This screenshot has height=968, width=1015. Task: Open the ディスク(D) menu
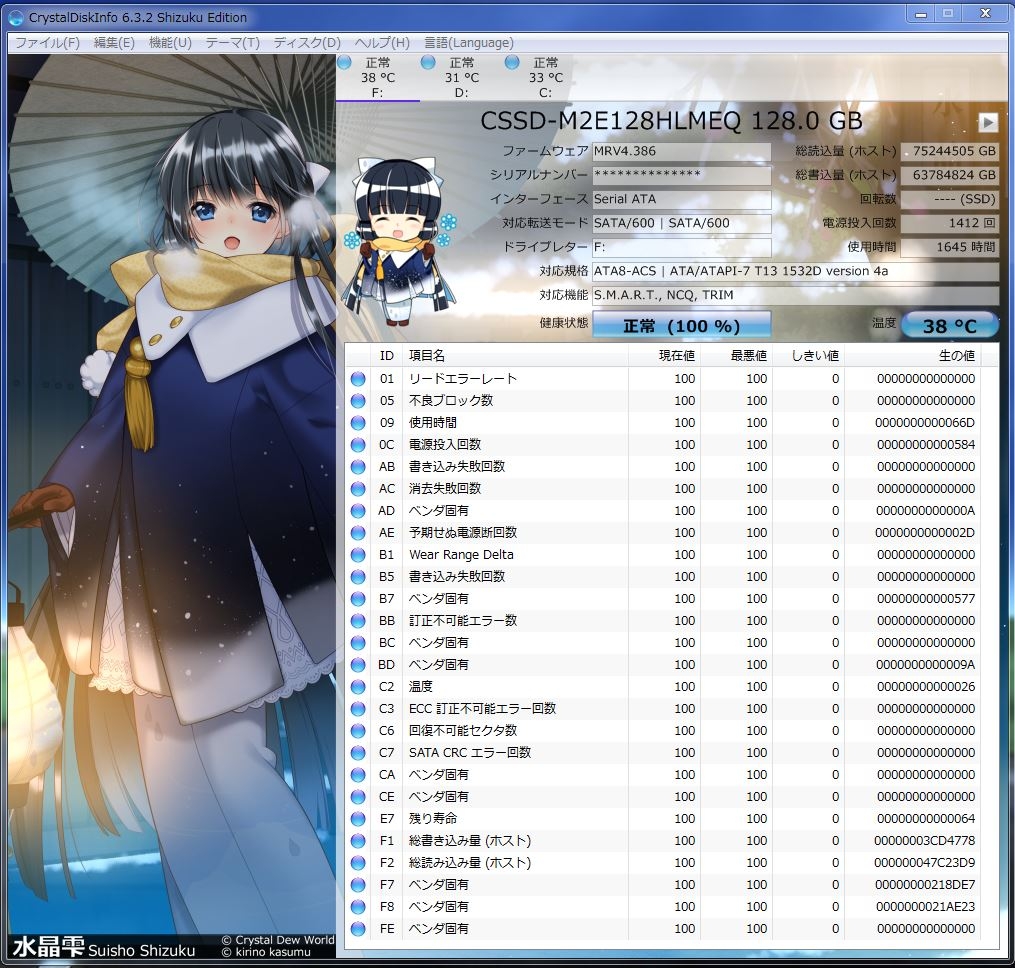tap(307, 43)
